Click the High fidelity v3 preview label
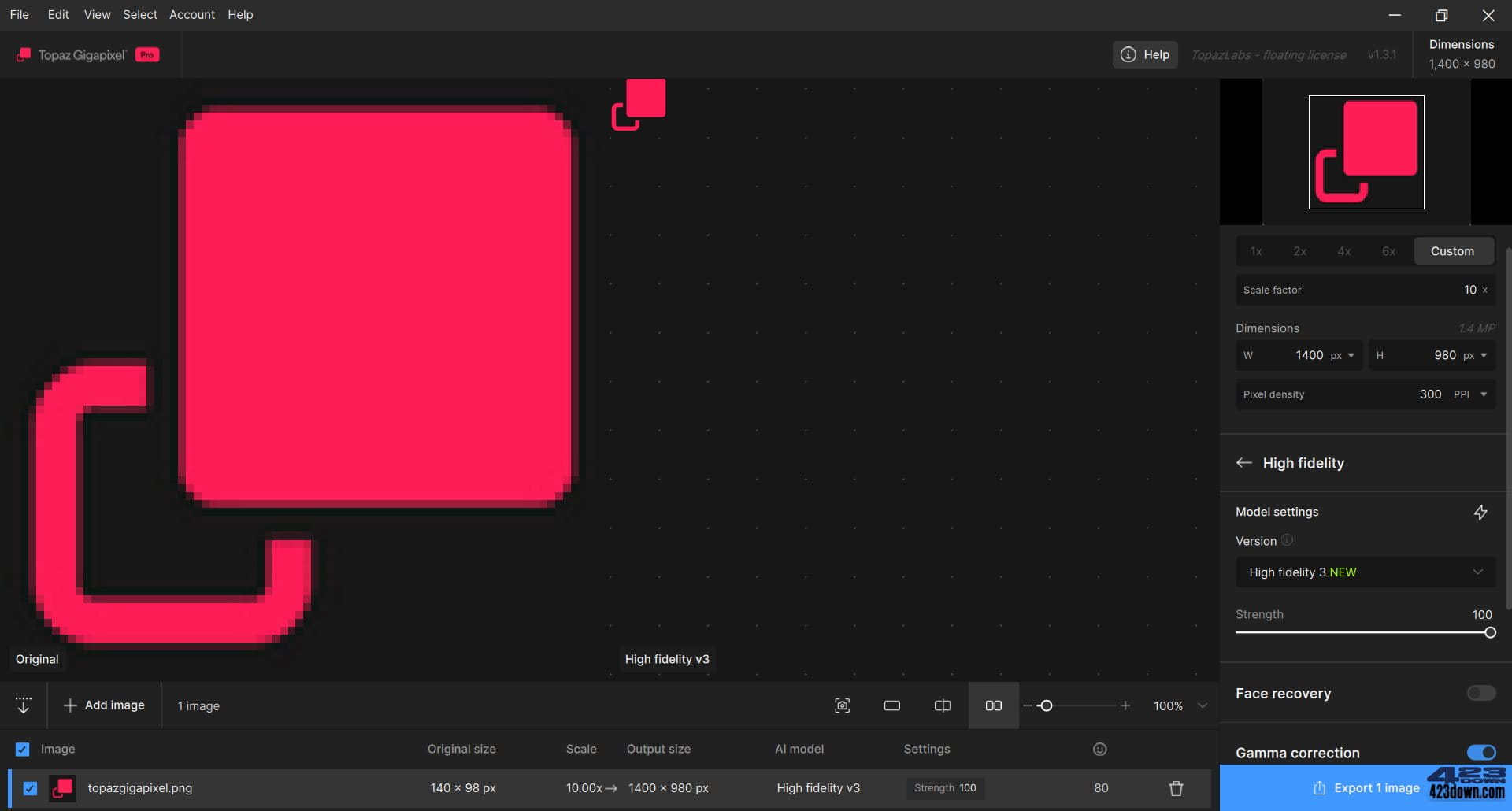1512x811 pixels. point(667,659)
